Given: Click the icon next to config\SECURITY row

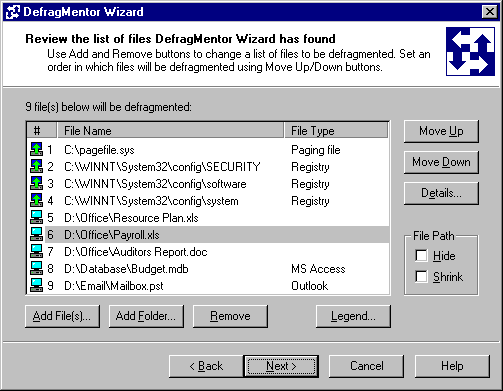Looking at the screenshot, I should coord(36,166).
